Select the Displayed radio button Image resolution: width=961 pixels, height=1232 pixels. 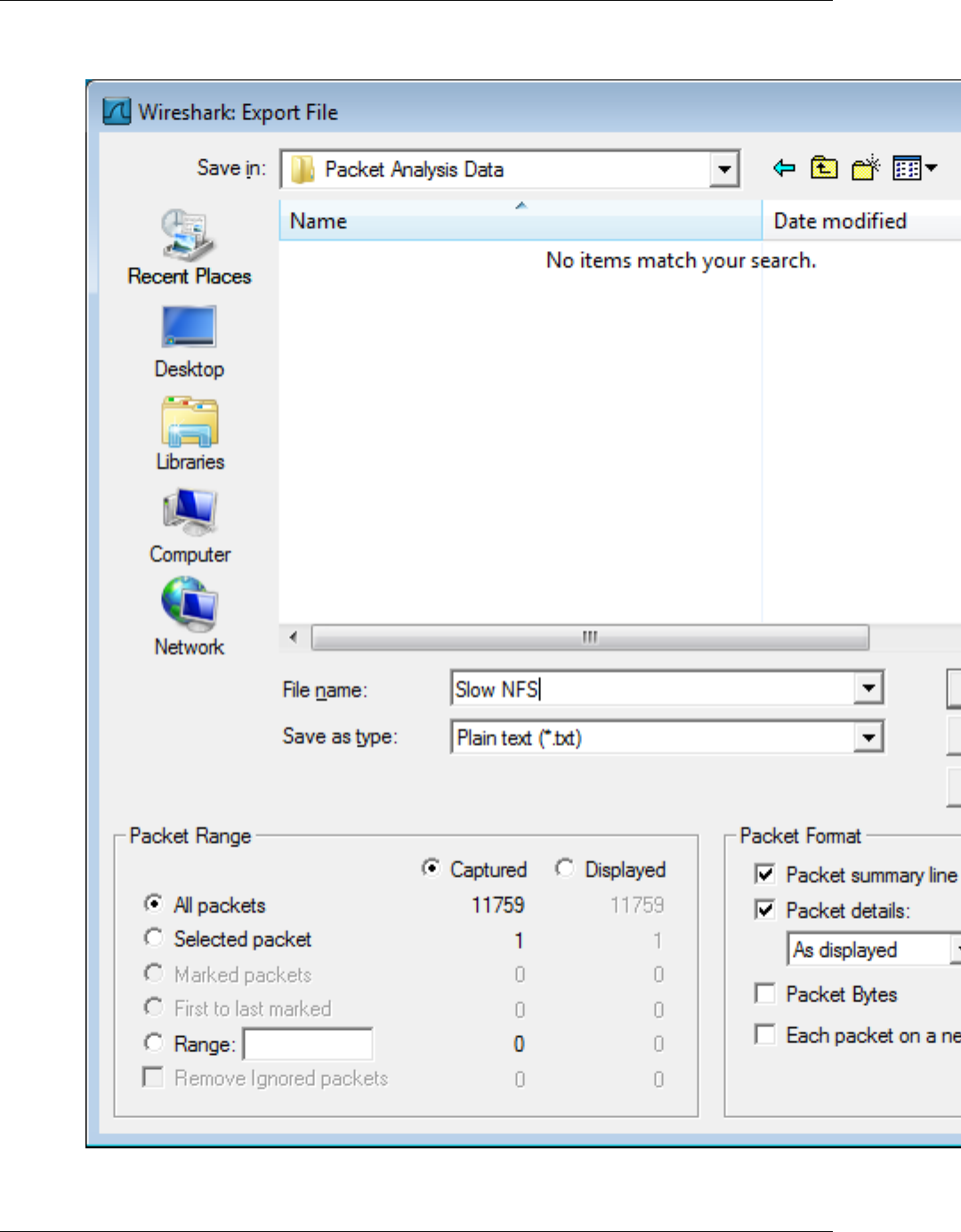coord(564,868)
